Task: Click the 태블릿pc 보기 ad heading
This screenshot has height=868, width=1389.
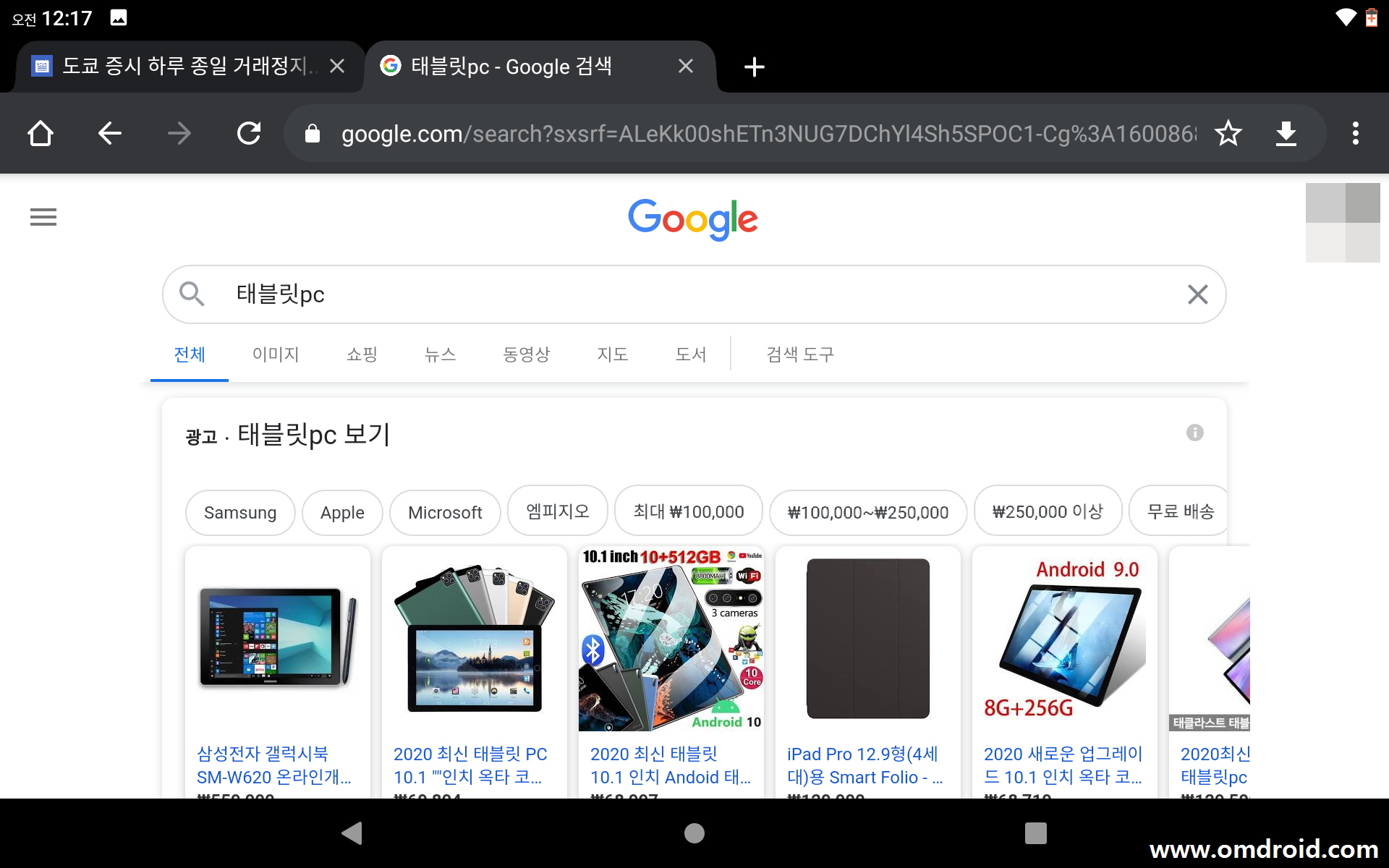Action: [314, 435]
